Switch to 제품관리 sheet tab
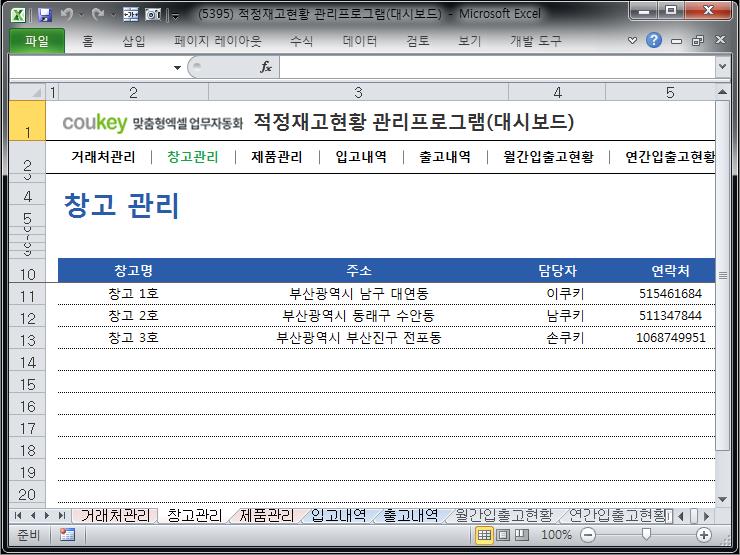This screenshot has height=555, width=740. 267,516
